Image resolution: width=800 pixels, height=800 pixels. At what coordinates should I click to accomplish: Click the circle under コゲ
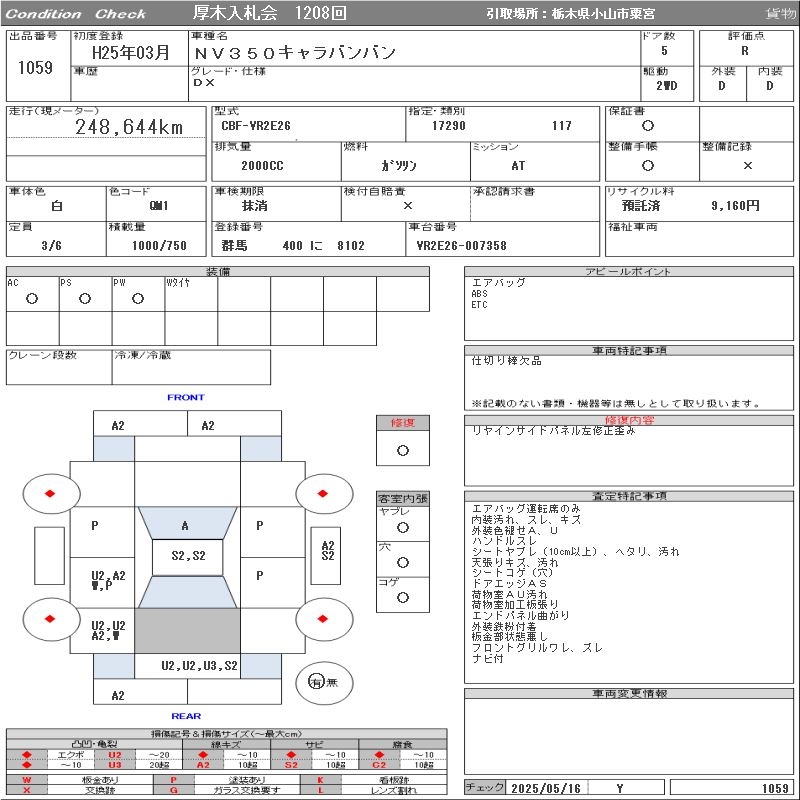403,597
